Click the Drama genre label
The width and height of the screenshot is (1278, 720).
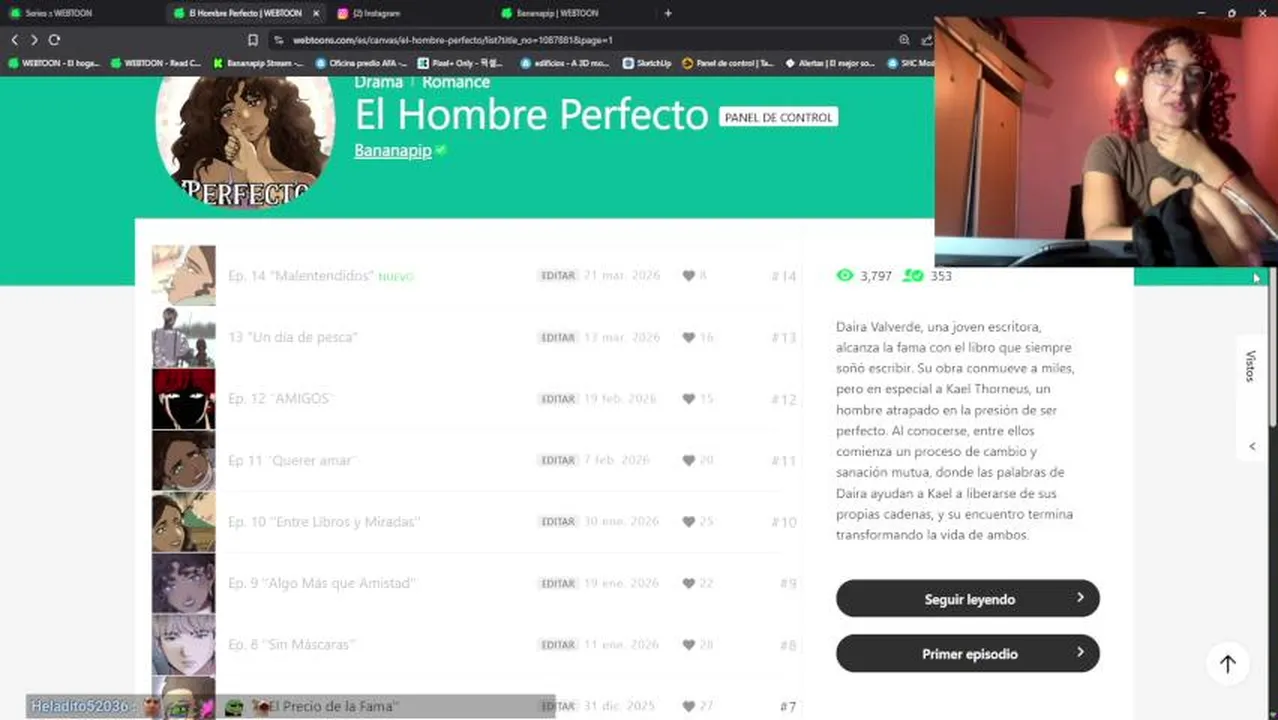pyautogui.click(x=378, y=82)
